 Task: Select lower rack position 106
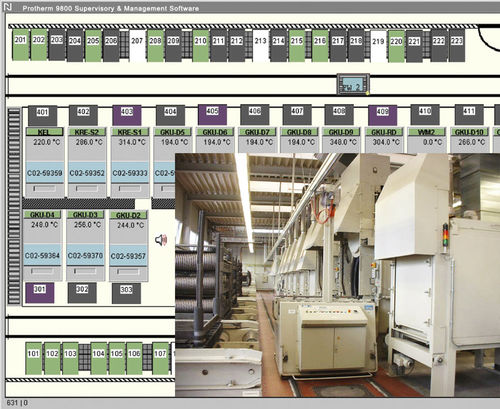tap(134, 358)
